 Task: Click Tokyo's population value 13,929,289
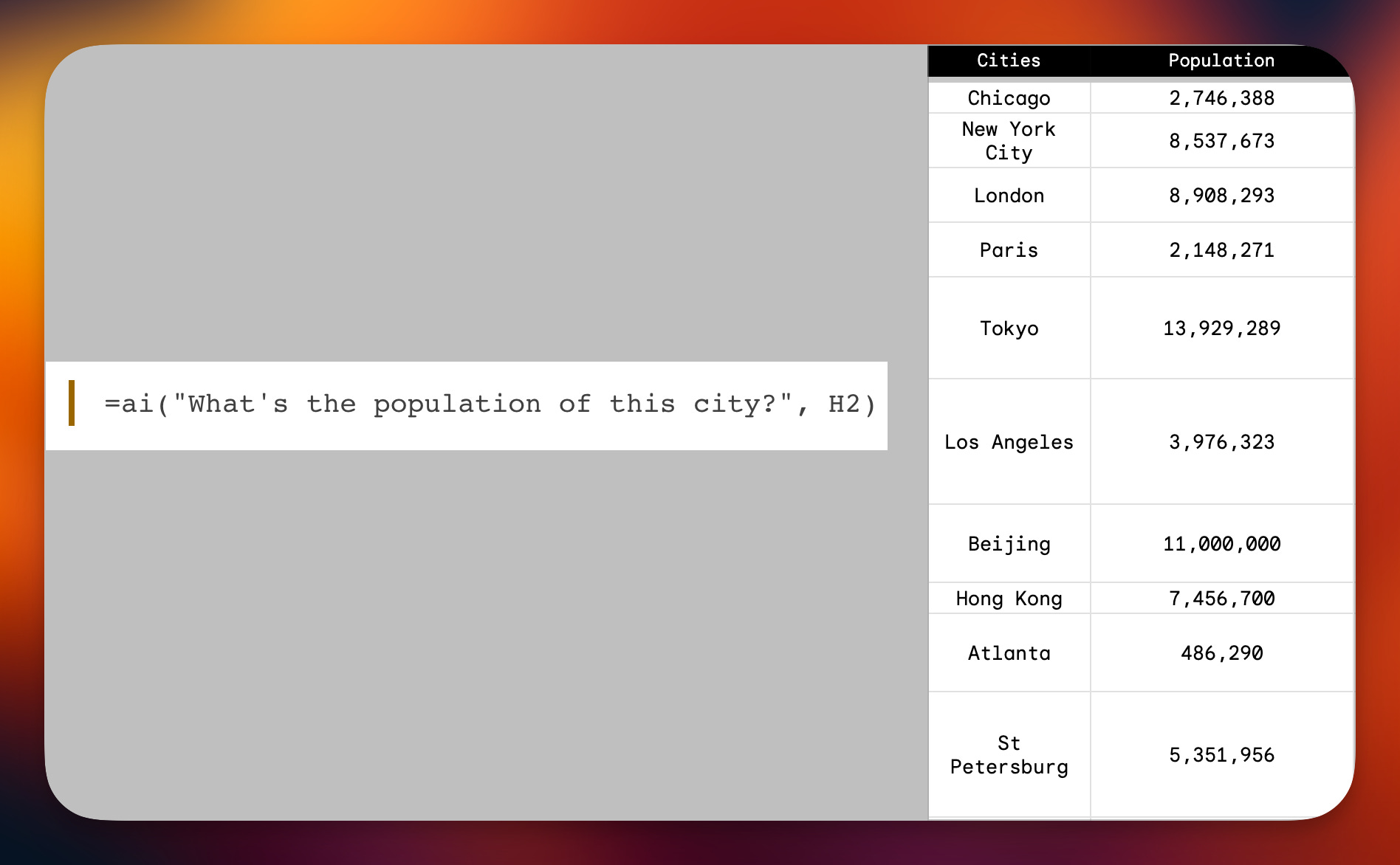(1221, 328)
